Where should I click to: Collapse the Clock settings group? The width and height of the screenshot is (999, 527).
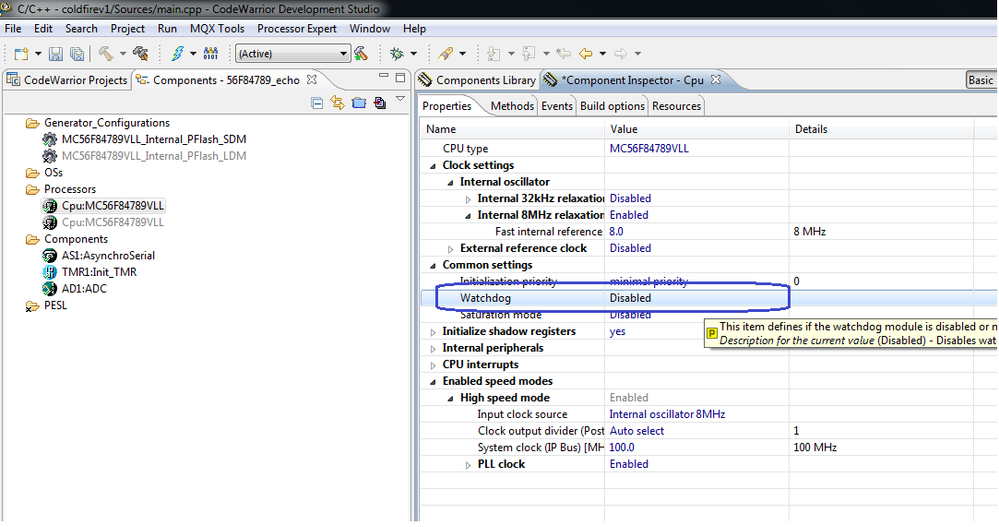pos(433,166)
